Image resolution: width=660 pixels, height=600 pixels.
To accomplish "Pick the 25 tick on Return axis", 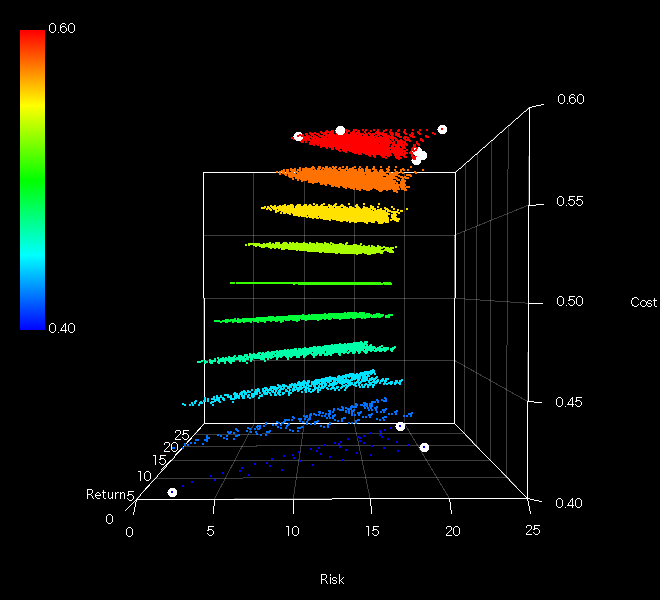I will tap(182, 435).
